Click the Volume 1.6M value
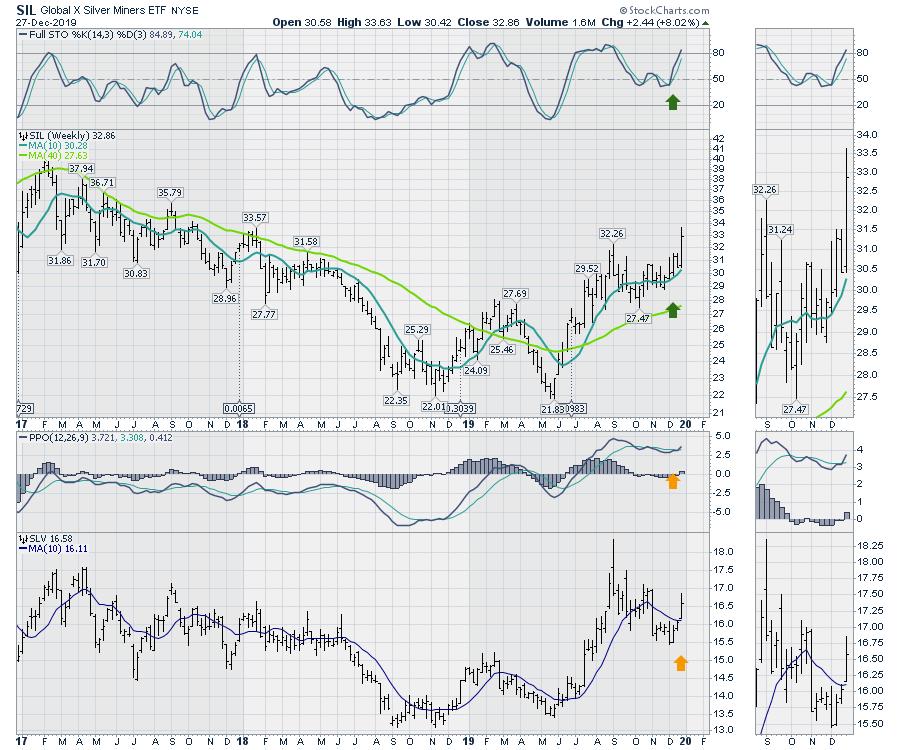900x750 pixels. [x=561, y=22]
